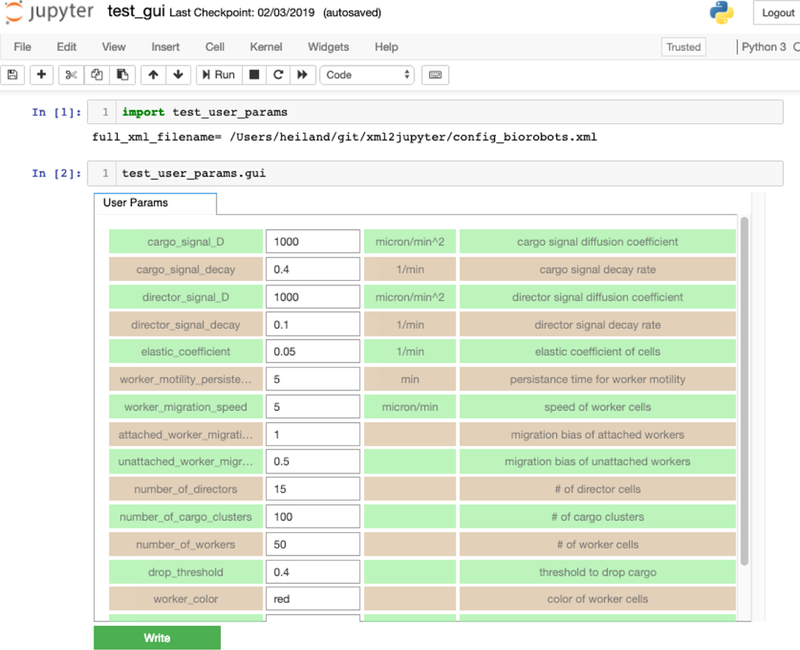
Task: Click the User Params panel scrollbar
Action: point(744,390)
